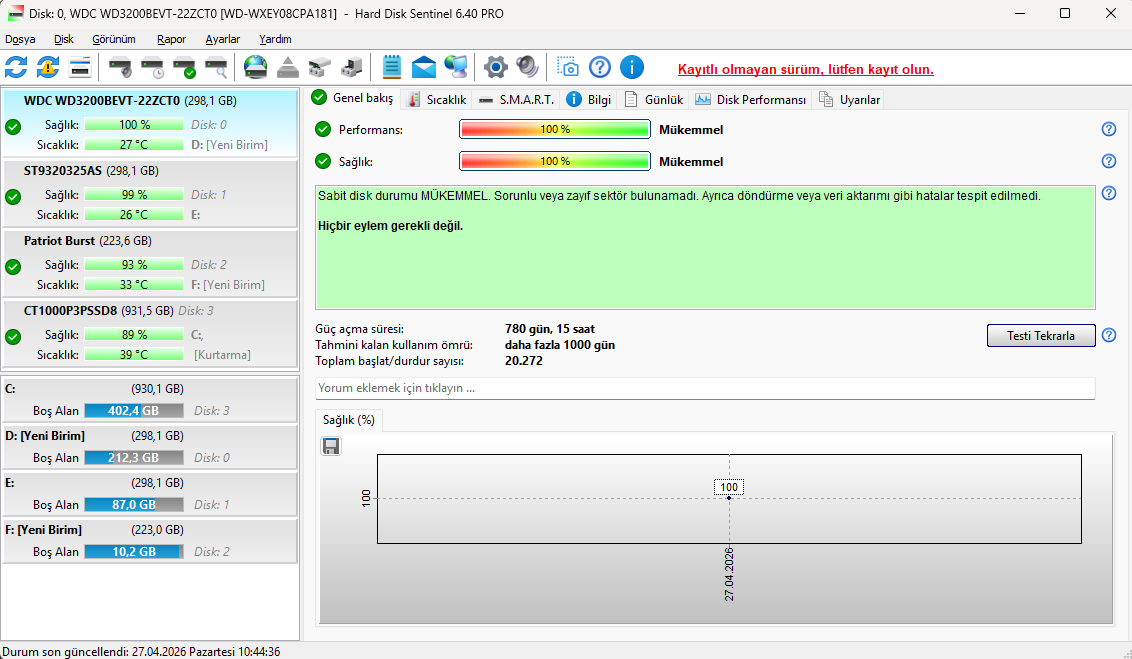This screenshot has width=1132, height=659.
Task: Click the blue info about icon
Action: [x=632, y=67]
